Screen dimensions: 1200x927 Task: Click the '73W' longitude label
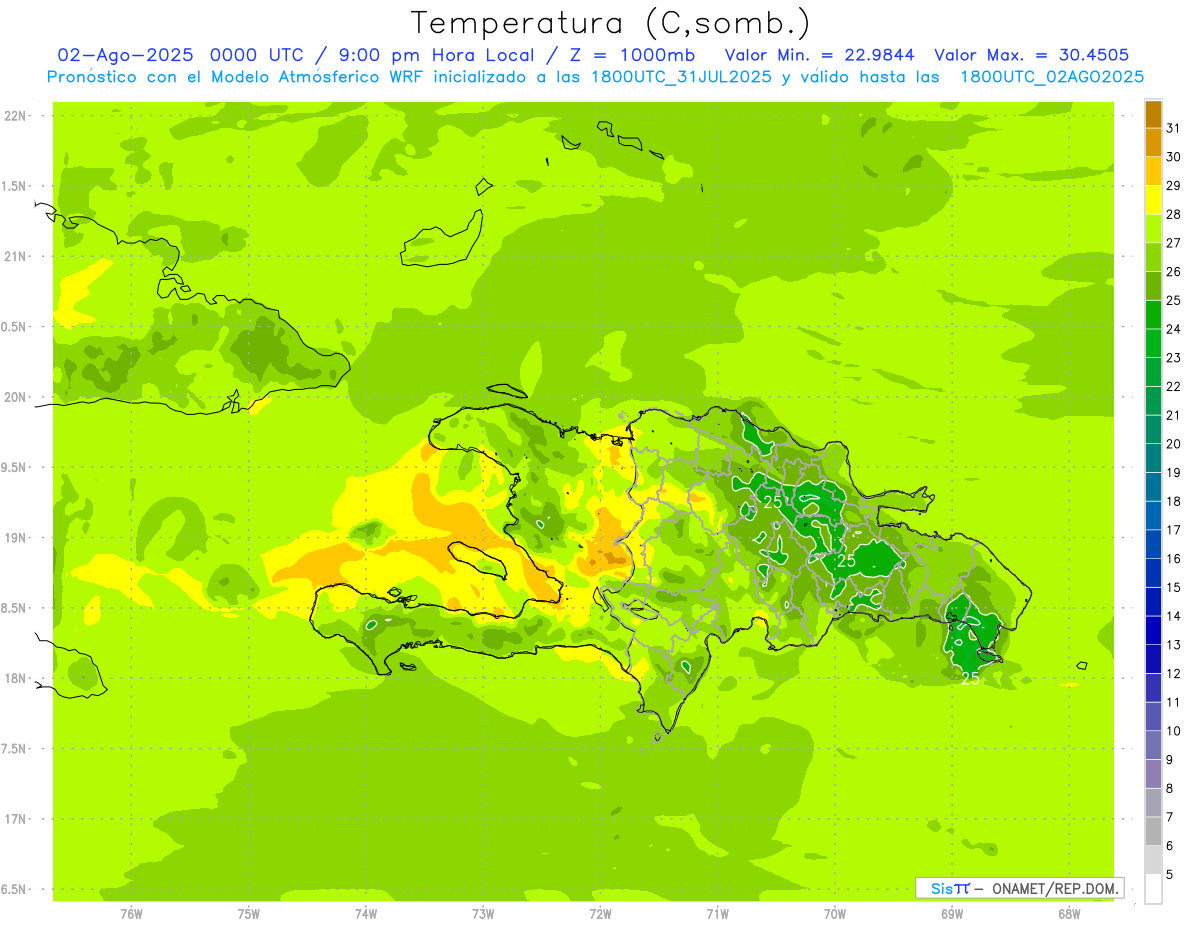pyautogui.click(x=483, y=914)
